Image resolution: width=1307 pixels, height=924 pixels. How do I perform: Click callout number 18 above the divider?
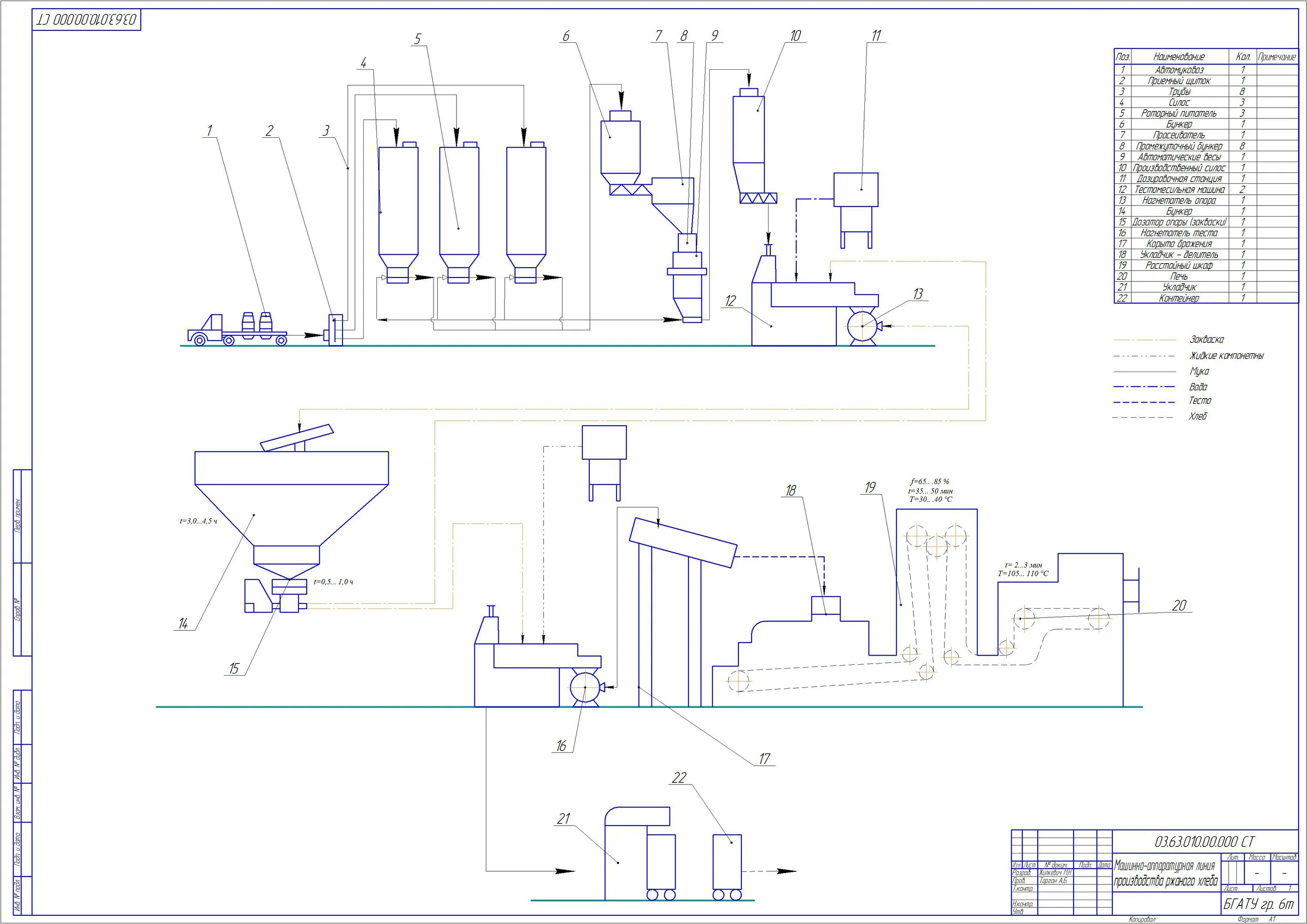pyautogui.click(x=791, y=490)
